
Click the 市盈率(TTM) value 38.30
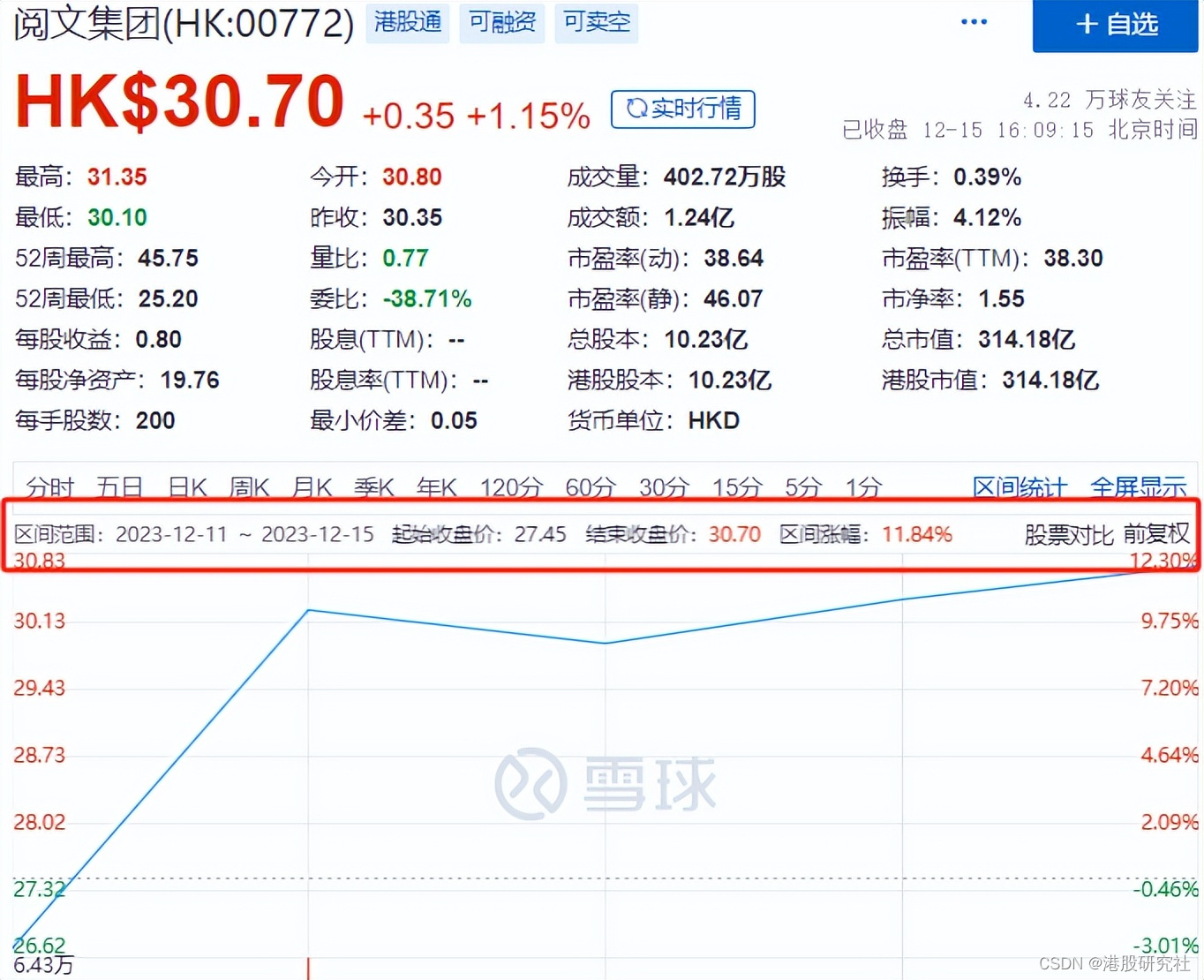(x=1073, y=258)
